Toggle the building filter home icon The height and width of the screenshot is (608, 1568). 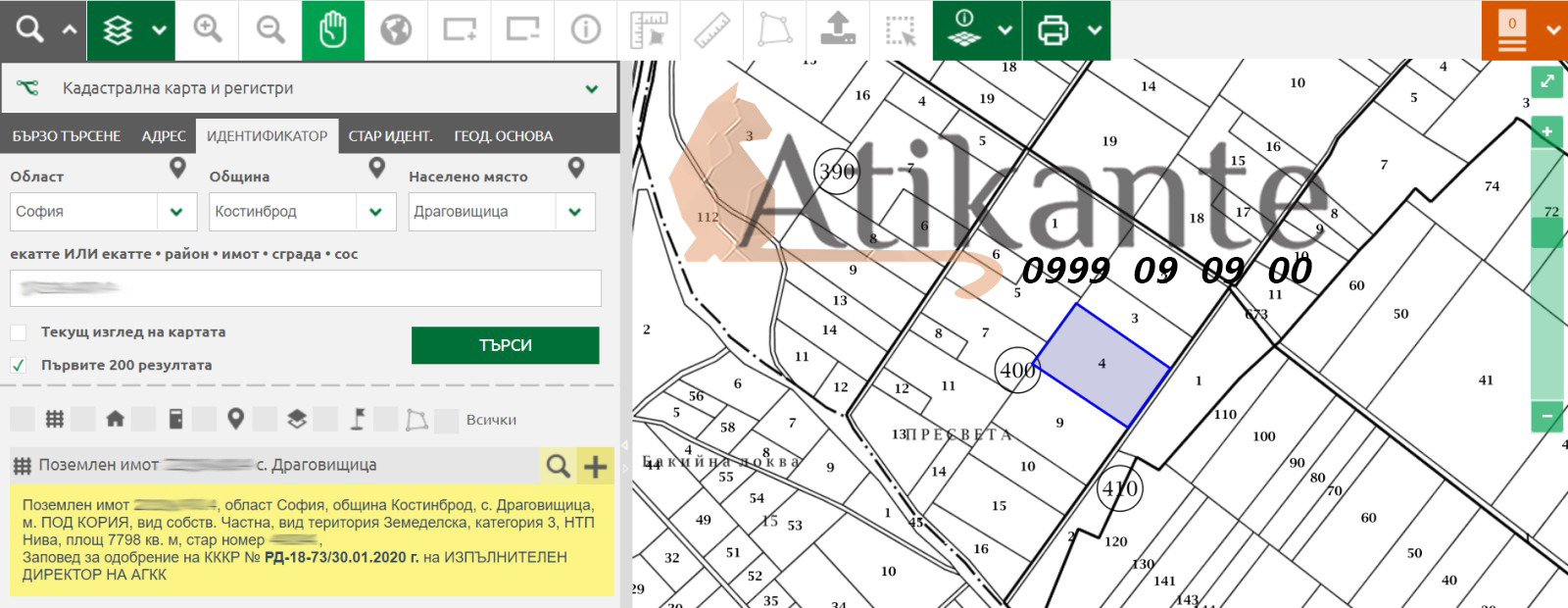pyautogui.click(x=115, y=420)
